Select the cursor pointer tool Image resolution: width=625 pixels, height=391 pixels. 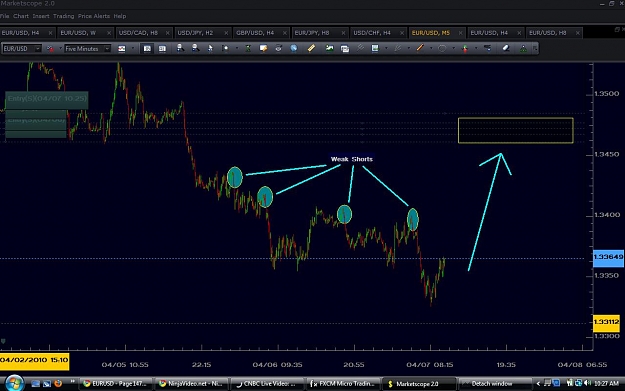click(x=210, y=48)
